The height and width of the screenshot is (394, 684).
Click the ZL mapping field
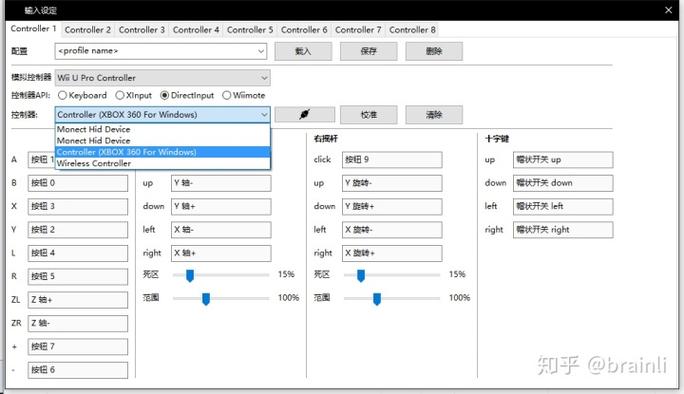[78, 300]
